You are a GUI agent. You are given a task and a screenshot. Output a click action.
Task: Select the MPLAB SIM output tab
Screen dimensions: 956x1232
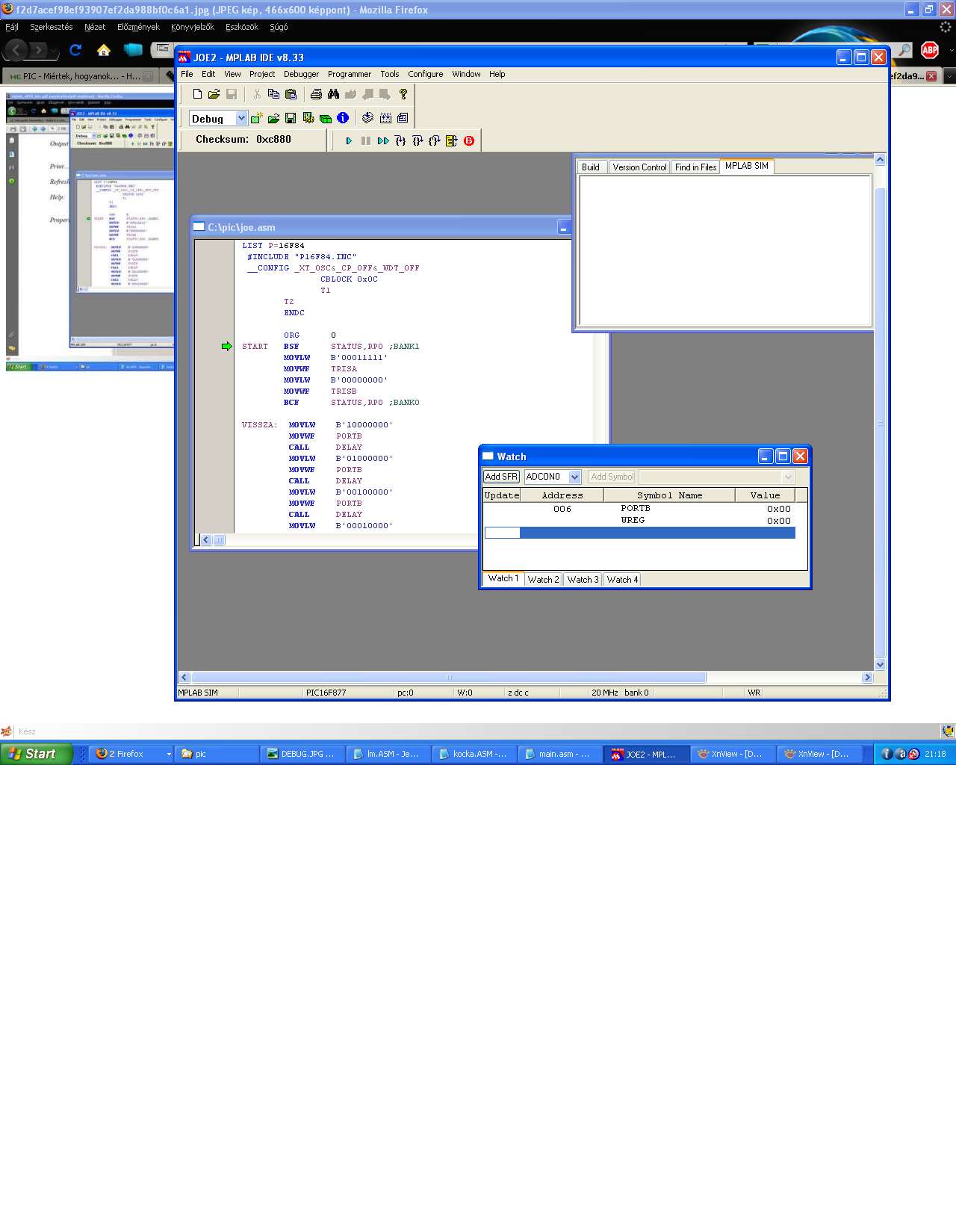(747, 166)
